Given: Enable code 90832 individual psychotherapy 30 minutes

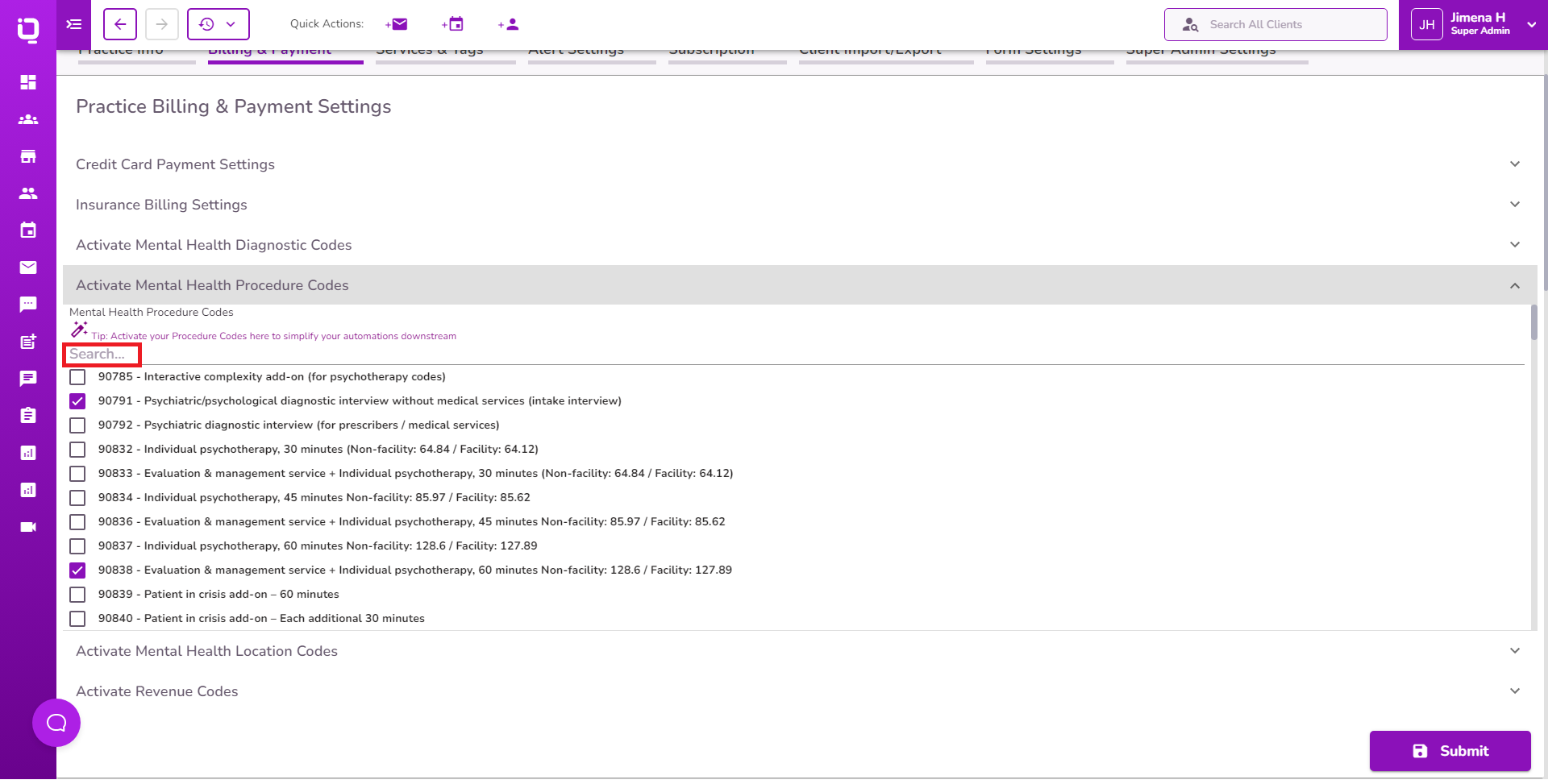Looking at the screenshot, I should (x=77, y=450).
